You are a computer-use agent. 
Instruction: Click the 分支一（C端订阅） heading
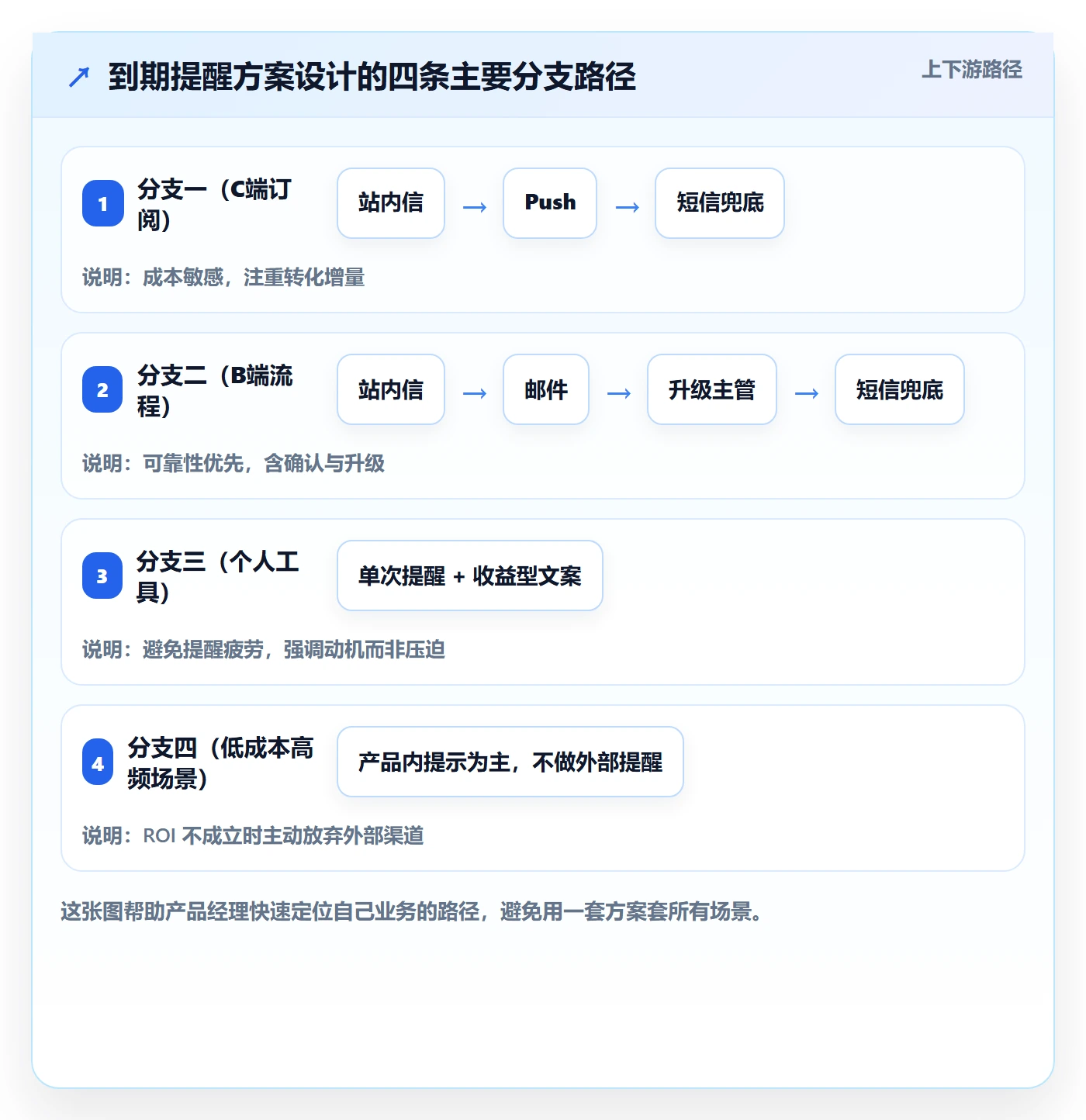pyautogui.click(x=215, y=204)
